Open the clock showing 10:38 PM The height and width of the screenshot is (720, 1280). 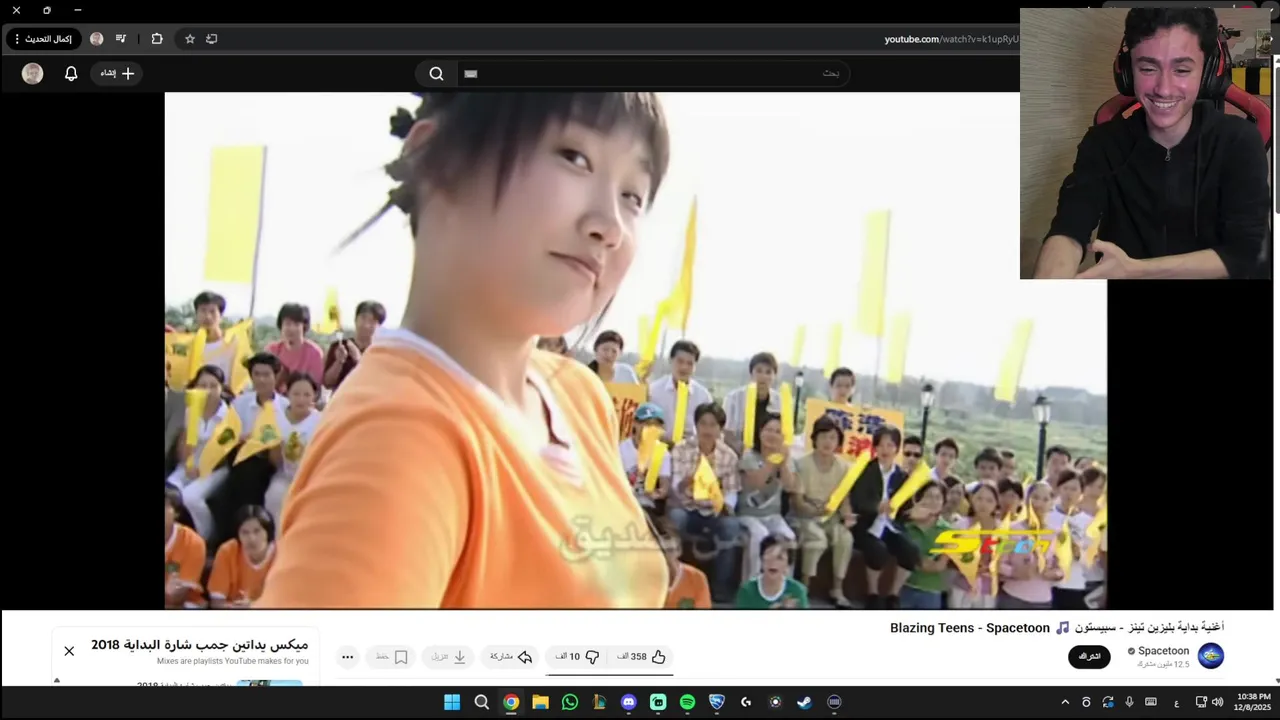(x=1253, y=702)
